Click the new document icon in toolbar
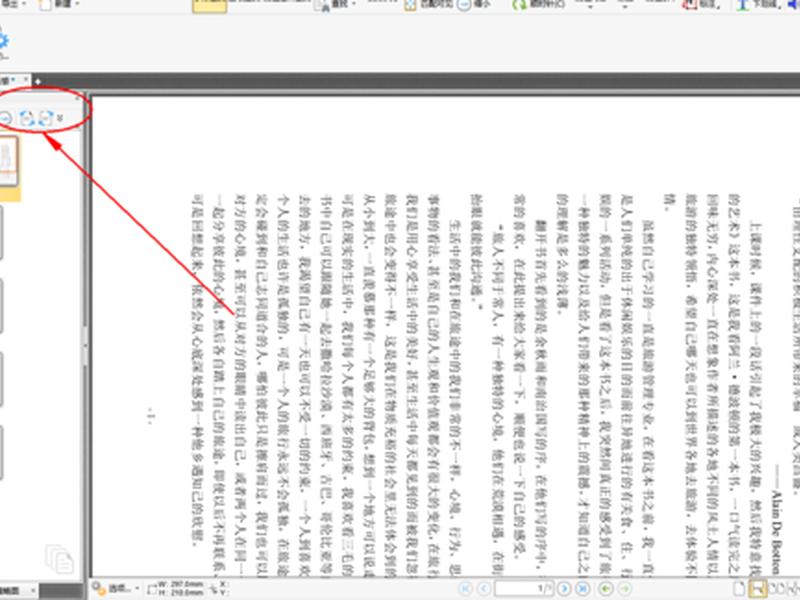This screenshot has height=600, width=800. (45, 5)
